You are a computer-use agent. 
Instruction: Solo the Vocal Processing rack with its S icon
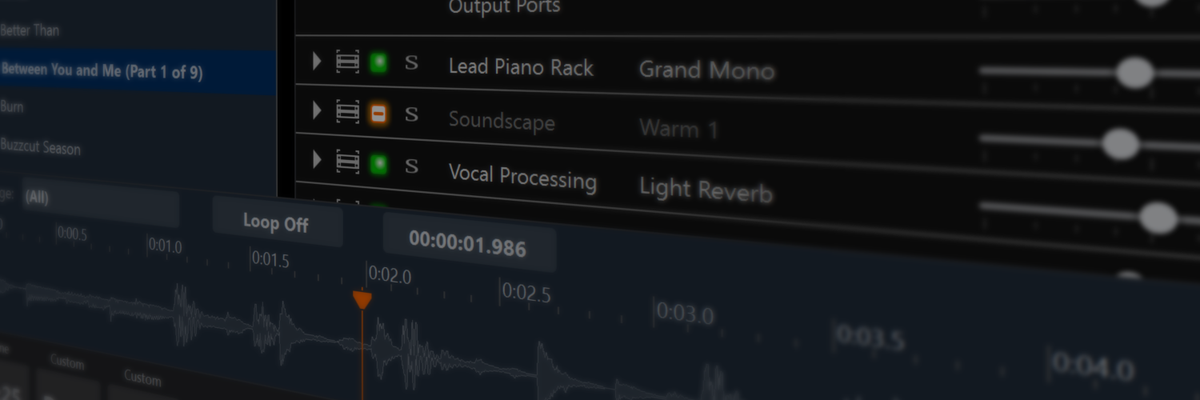pos(411,163)
